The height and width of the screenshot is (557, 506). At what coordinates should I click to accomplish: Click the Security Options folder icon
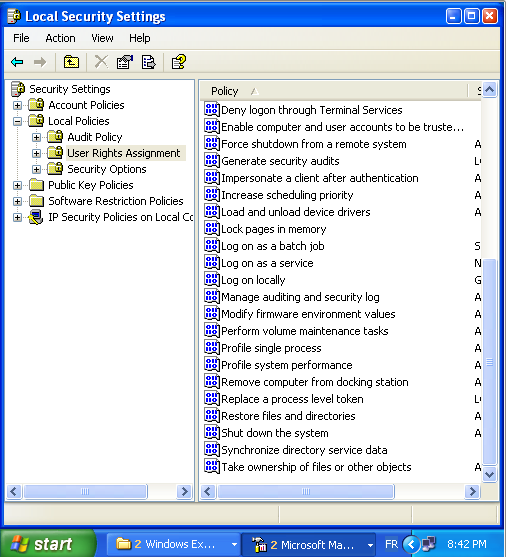pyautogui.click(x=55, y=169)
